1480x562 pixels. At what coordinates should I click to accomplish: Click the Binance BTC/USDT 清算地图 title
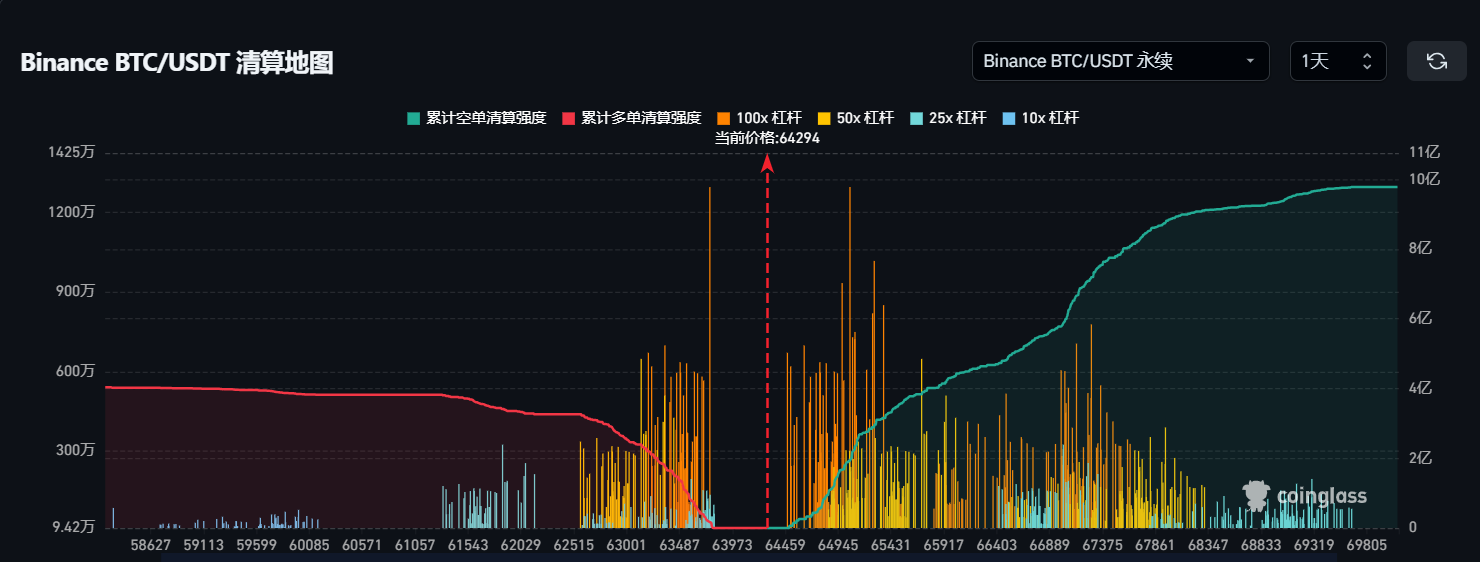point(177,63)
